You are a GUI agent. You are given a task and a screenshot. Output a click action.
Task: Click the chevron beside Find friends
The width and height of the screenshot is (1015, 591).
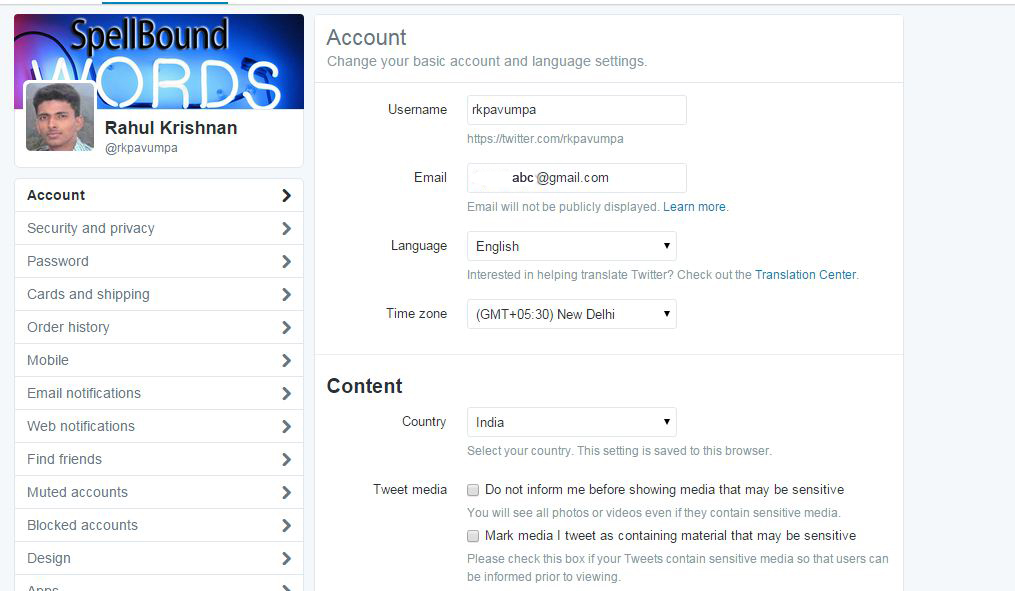coord(286,460)
